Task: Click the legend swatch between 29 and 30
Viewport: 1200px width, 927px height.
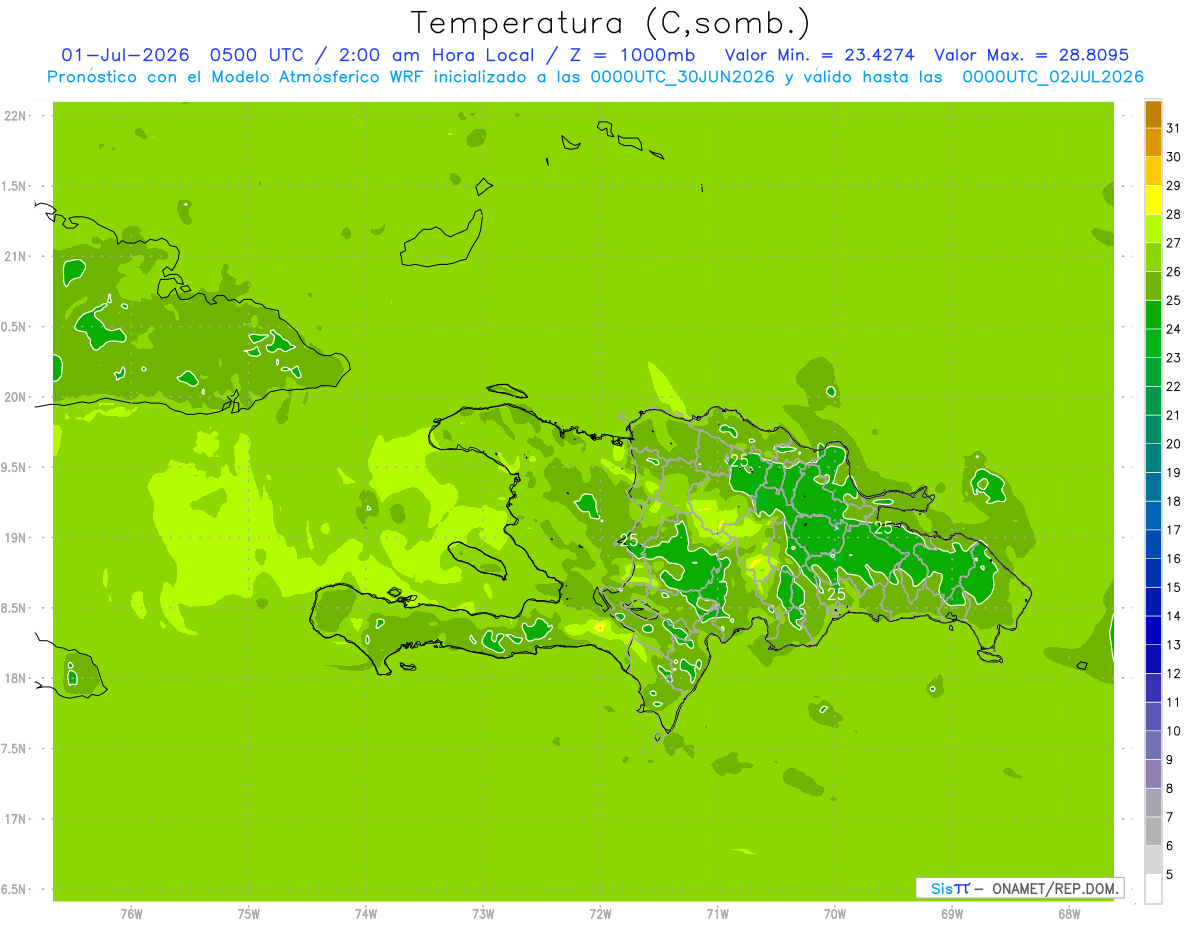Action: 1153,171
